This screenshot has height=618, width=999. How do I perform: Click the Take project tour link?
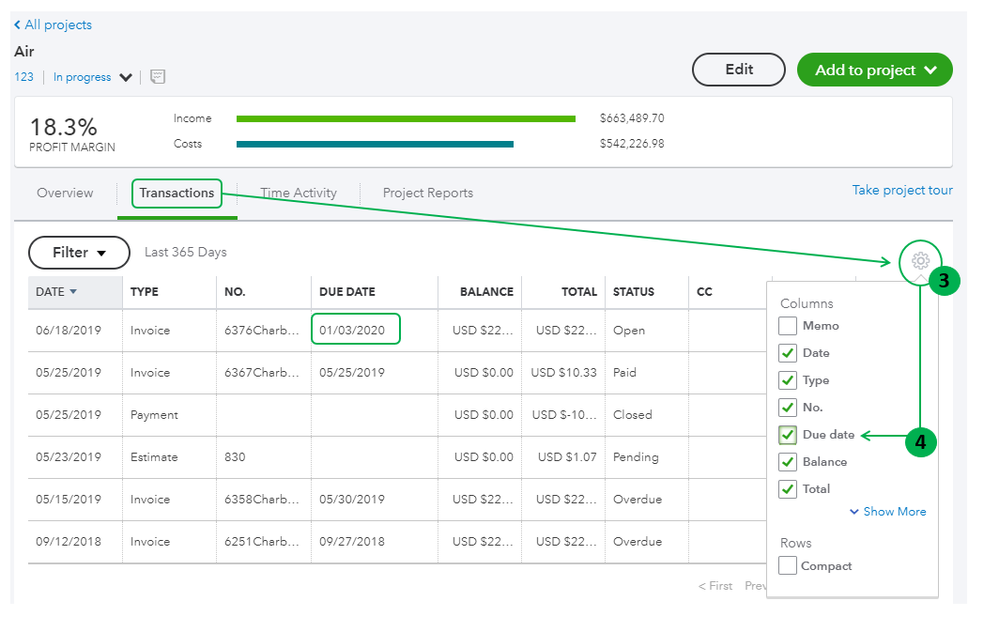[902, 190]
